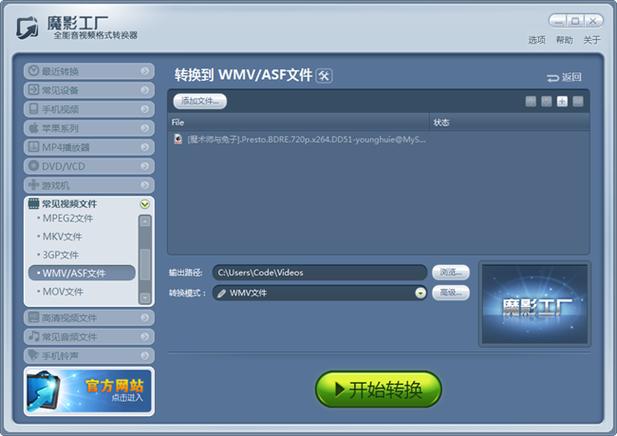This screenshot has width=617, height=436.
Task: Click the format list scrollbar down arrow
Action: coord(145,298)
